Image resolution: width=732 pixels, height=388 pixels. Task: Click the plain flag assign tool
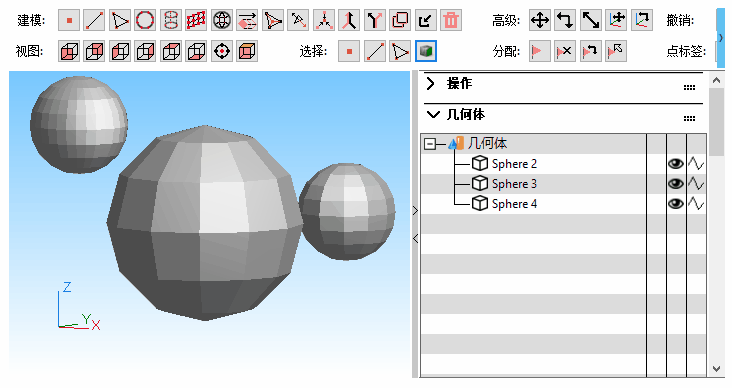tap(540, 51)
